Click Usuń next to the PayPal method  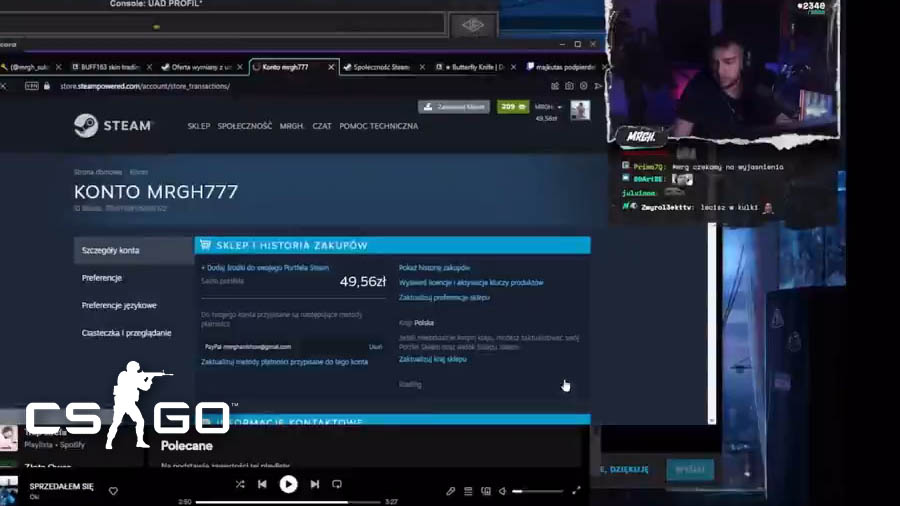pos(375,347)
